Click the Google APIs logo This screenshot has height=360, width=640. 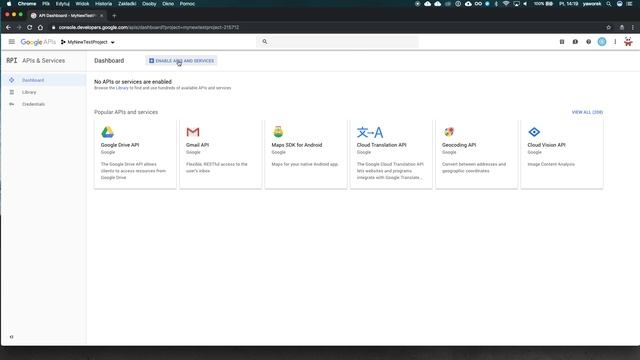point(38,42)
